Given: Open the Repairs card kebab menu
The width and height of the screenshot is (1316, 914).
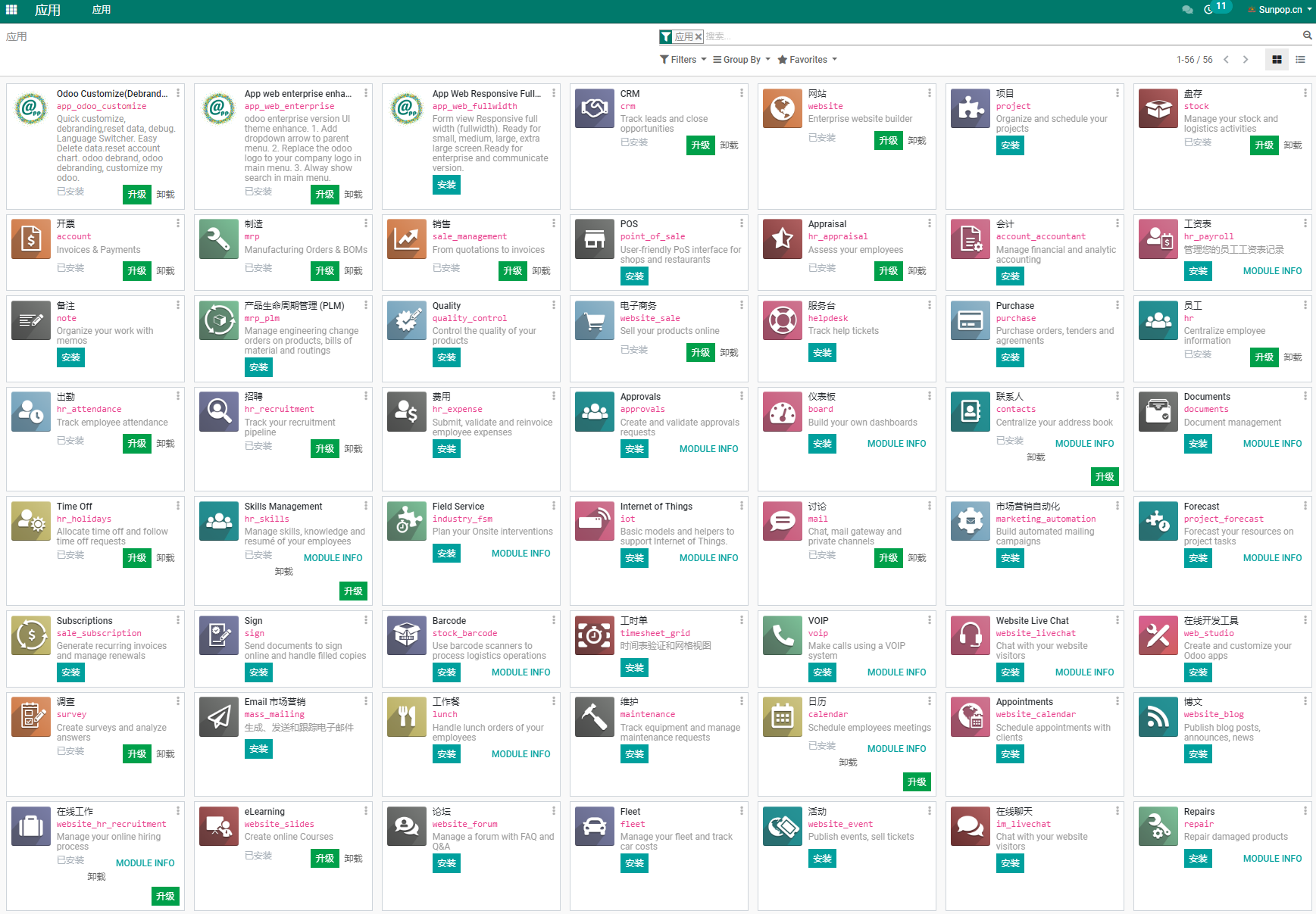Looking at the screenshot, I should coord(1305,811).
